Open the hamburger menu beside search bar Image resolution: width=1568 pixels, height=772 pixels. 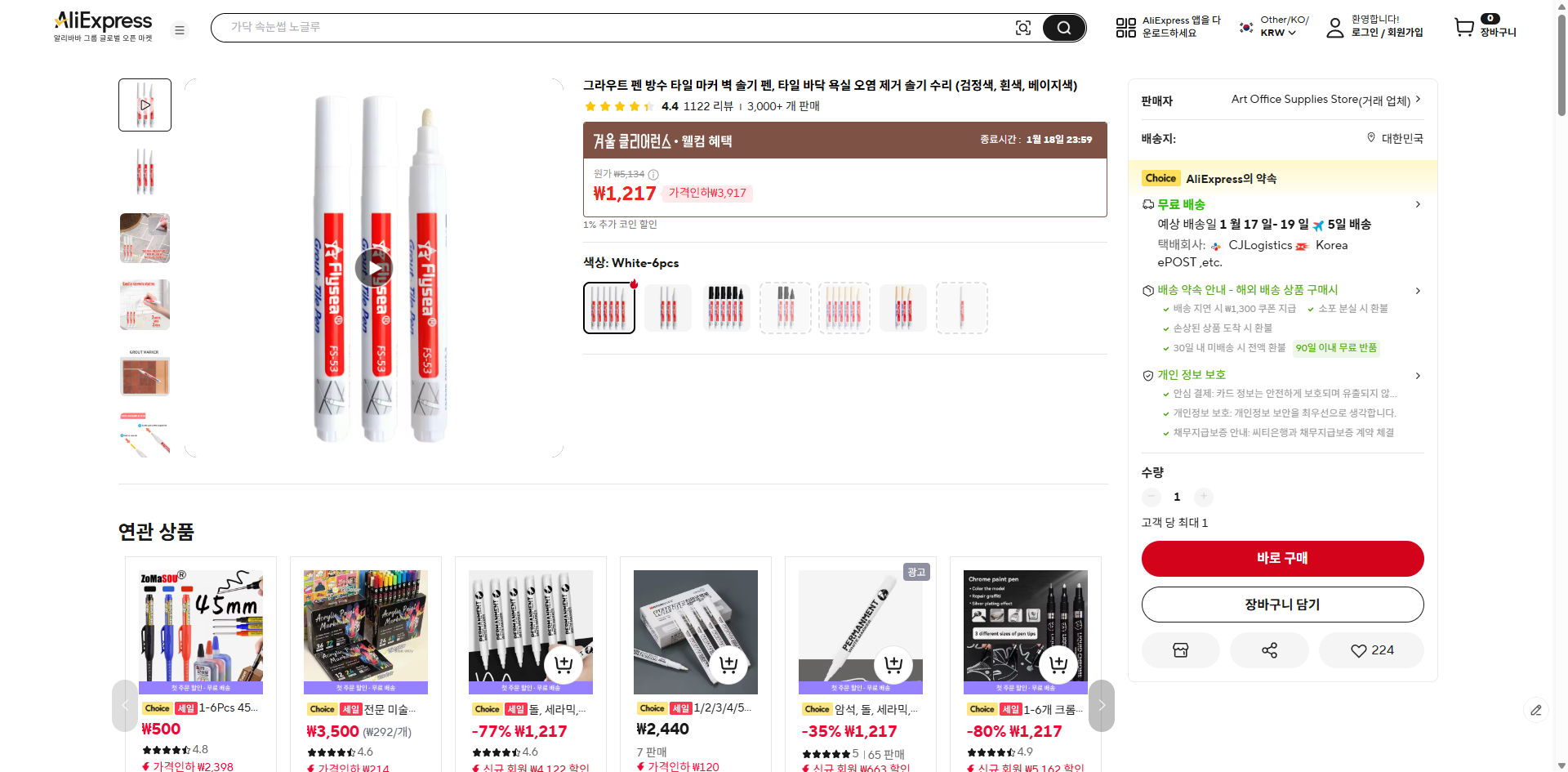tap(180, 29)
